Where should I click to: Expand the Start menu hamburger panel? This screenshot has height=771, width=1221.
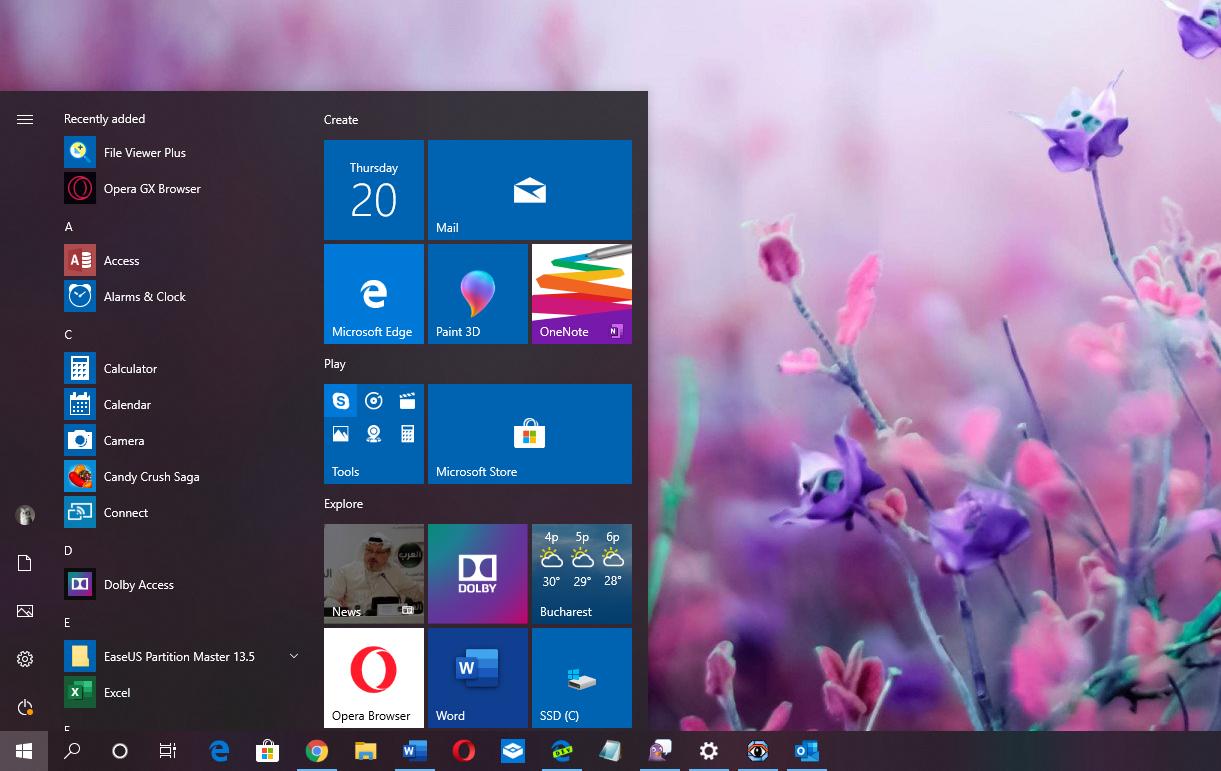pos(25,119)
